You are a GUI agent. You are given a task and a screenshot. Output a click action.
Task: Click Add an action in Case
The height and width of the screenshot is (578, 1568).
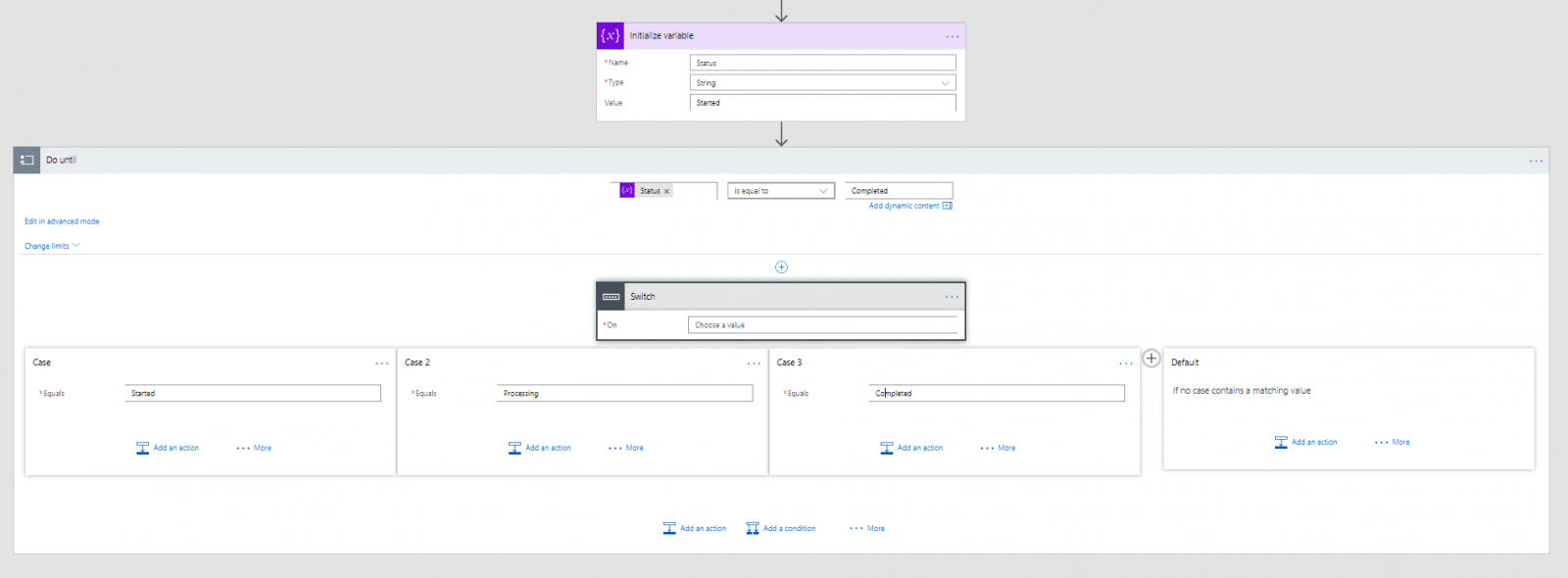pyautogui.click(x=176, y=449)
